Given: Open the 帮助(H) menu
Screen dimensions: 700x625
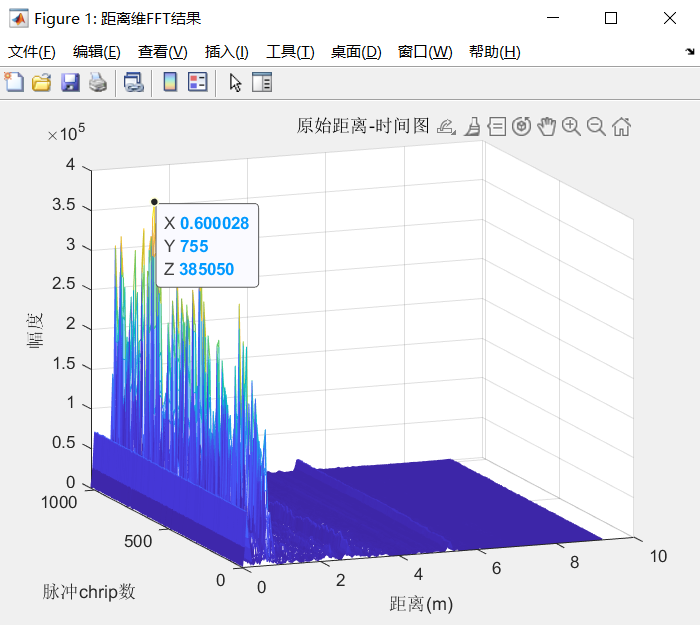Looking at the screenshot, I should 495,52.
